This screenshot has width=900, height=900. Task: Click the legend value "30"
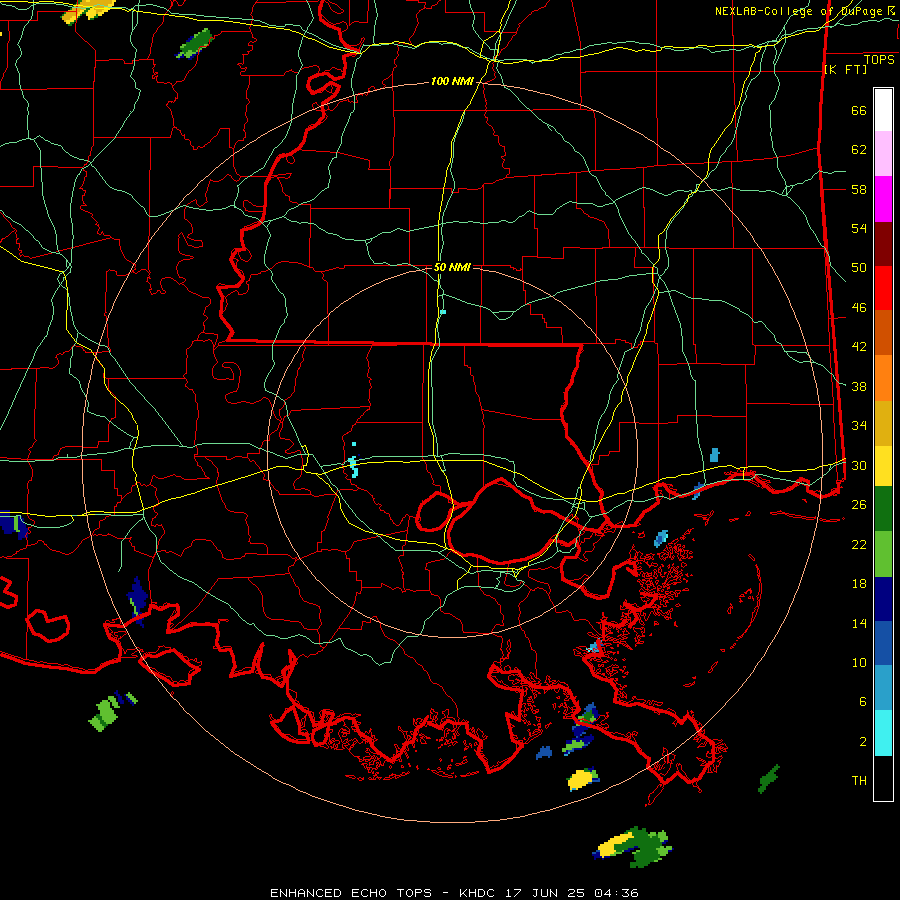[x=859, y=465]
